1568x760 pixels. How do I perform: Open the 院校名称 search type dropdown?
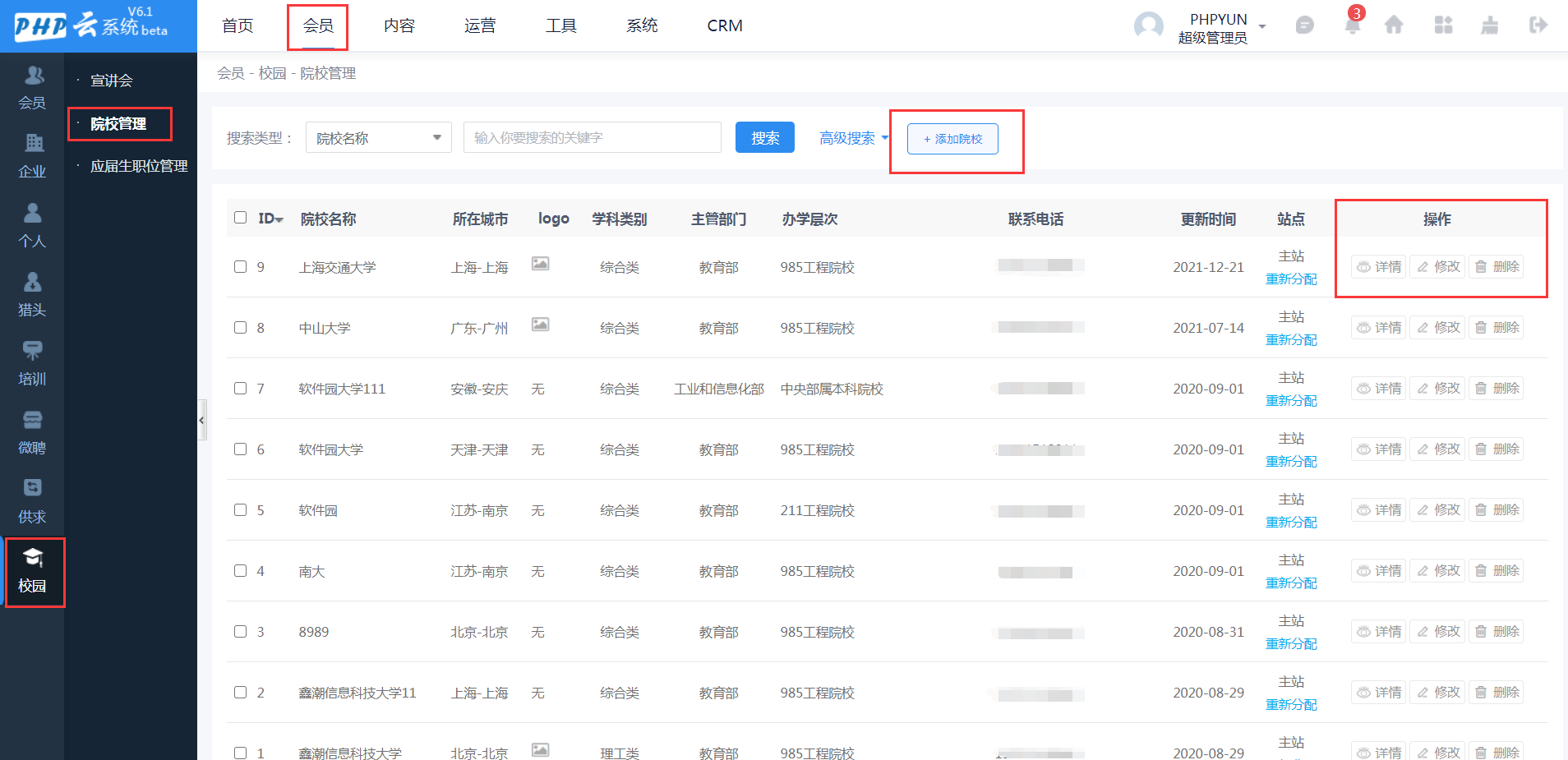click(x=379, y=137)
